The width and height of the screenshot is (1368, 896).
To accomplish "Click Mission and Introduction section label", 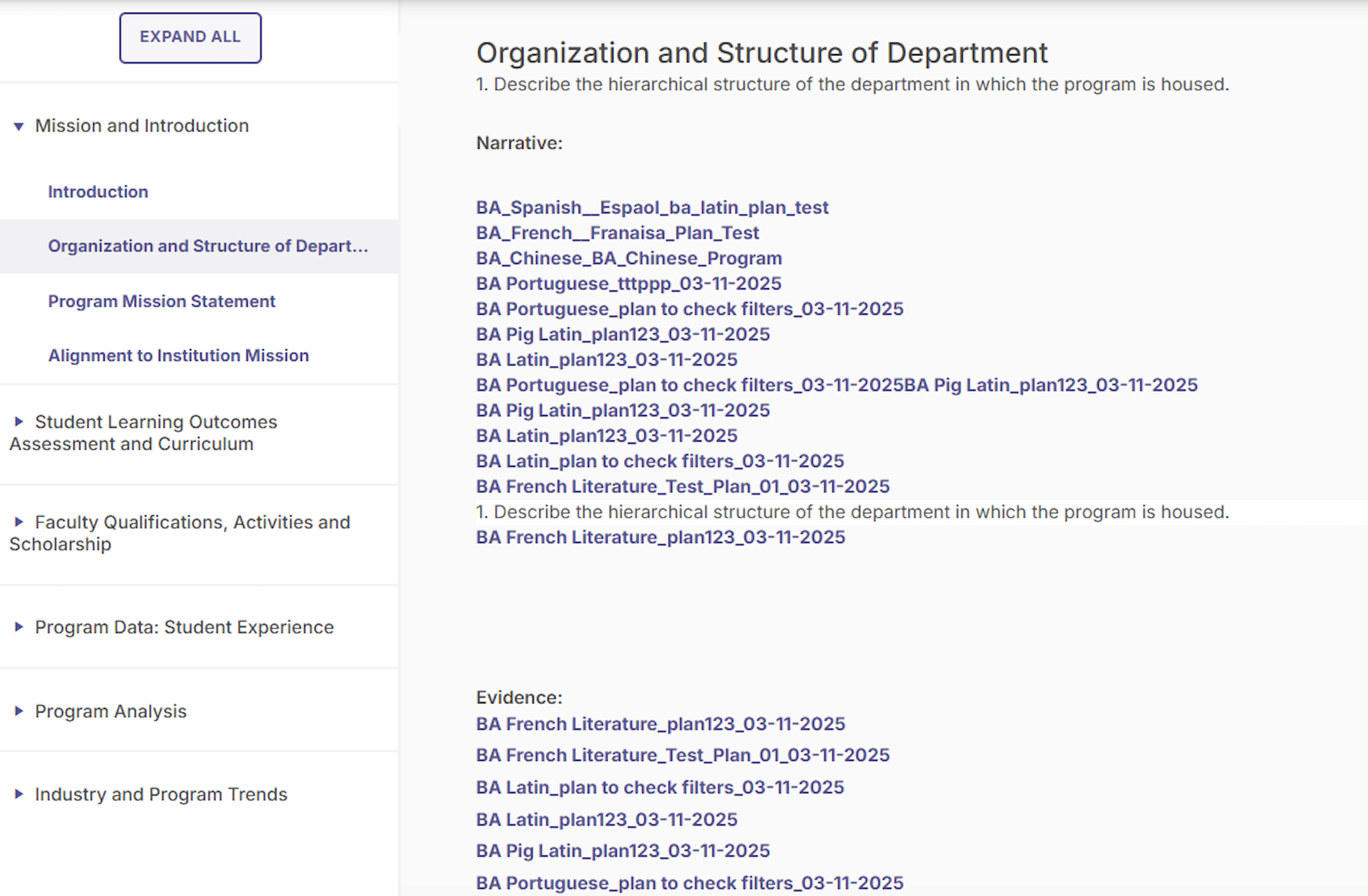I will click(x=142, y=126).
